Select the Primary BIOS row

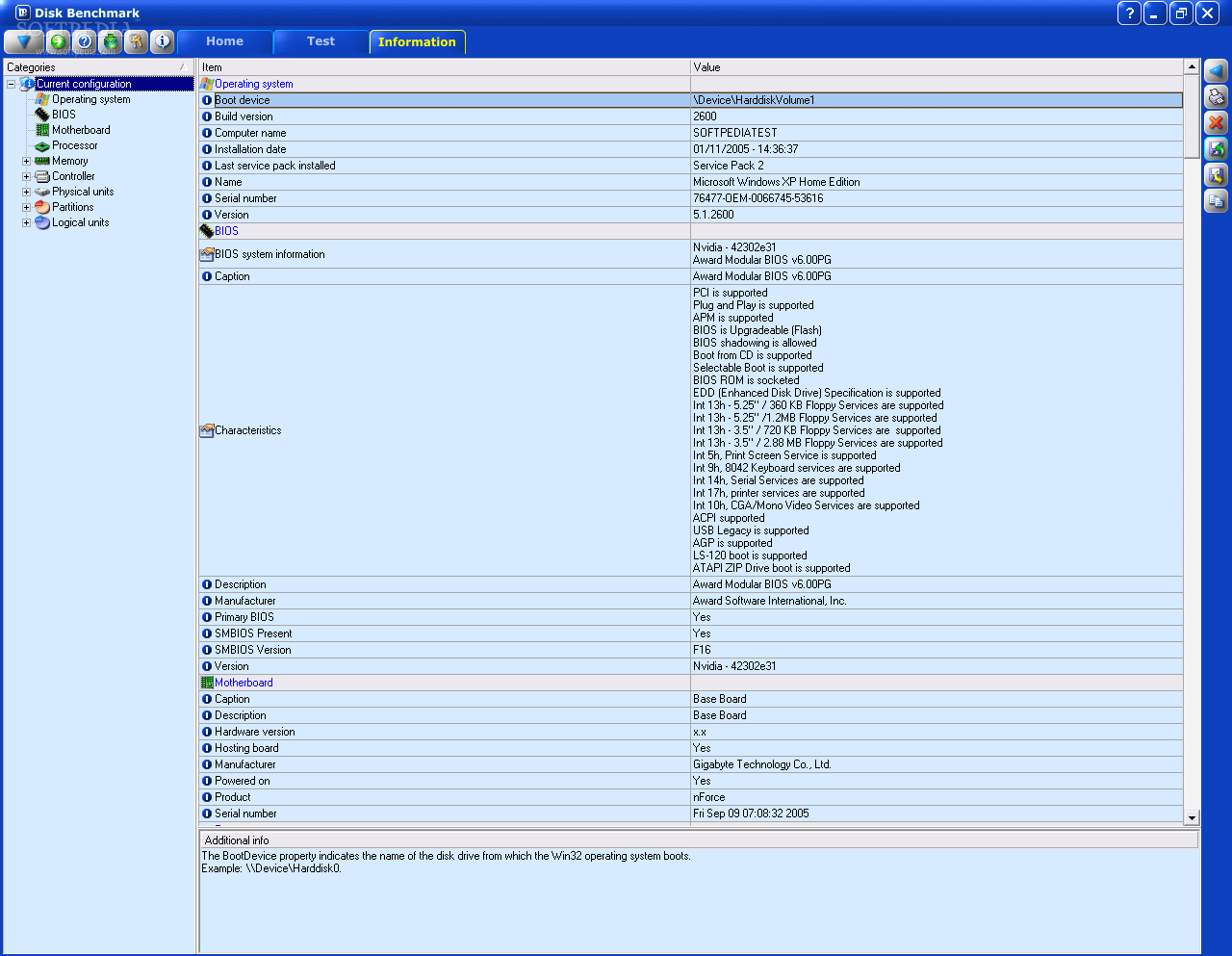point(690,617)
